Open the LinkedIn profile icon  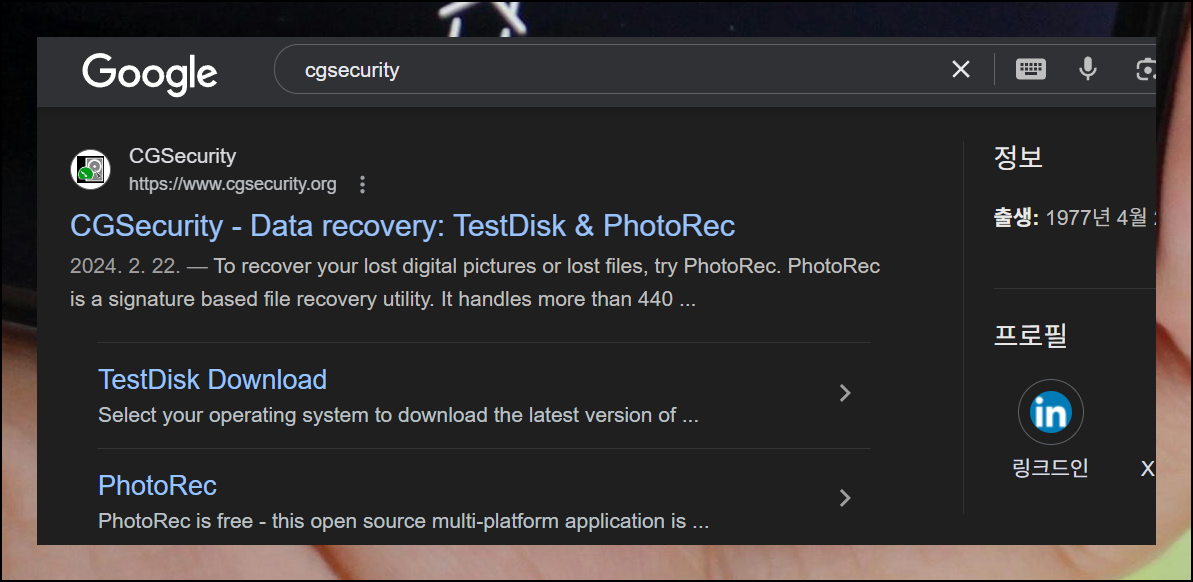[x=1051, y=412]
